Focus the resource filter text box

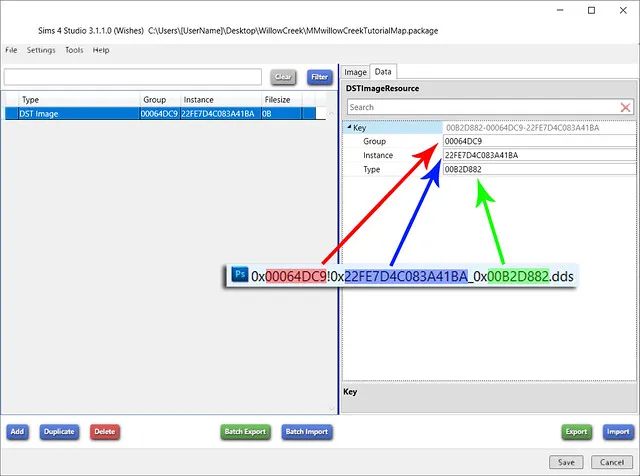[133, 77]
